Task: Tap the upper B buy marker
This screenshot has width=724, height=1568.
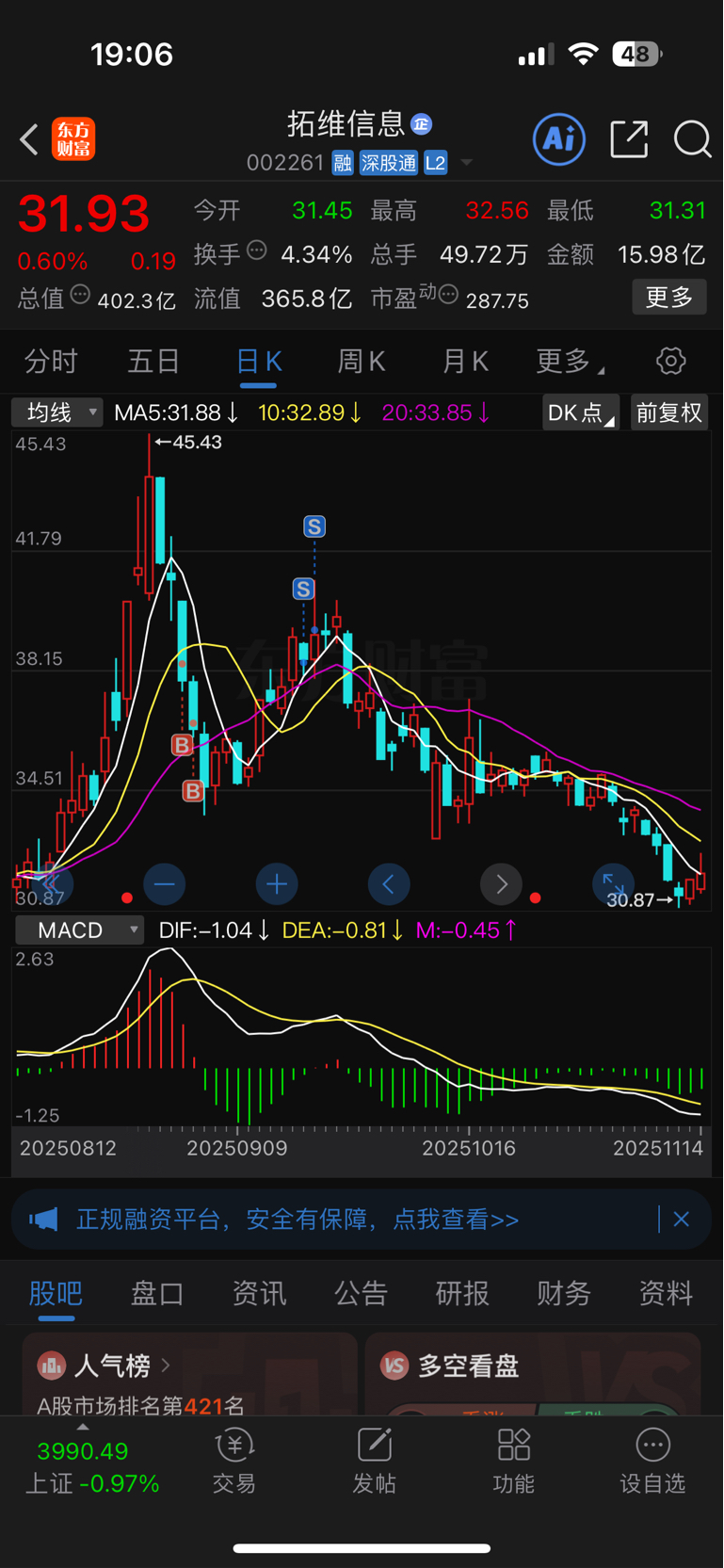Action: (x=182, y=745)
